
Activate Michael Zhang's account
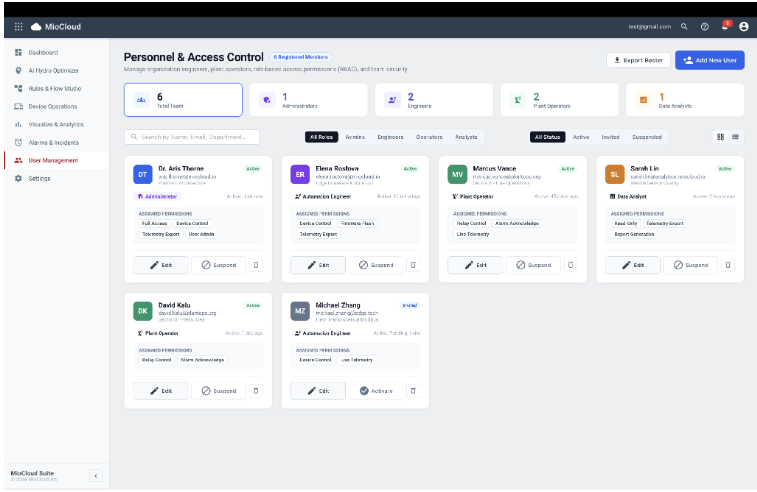click(376, 391)
